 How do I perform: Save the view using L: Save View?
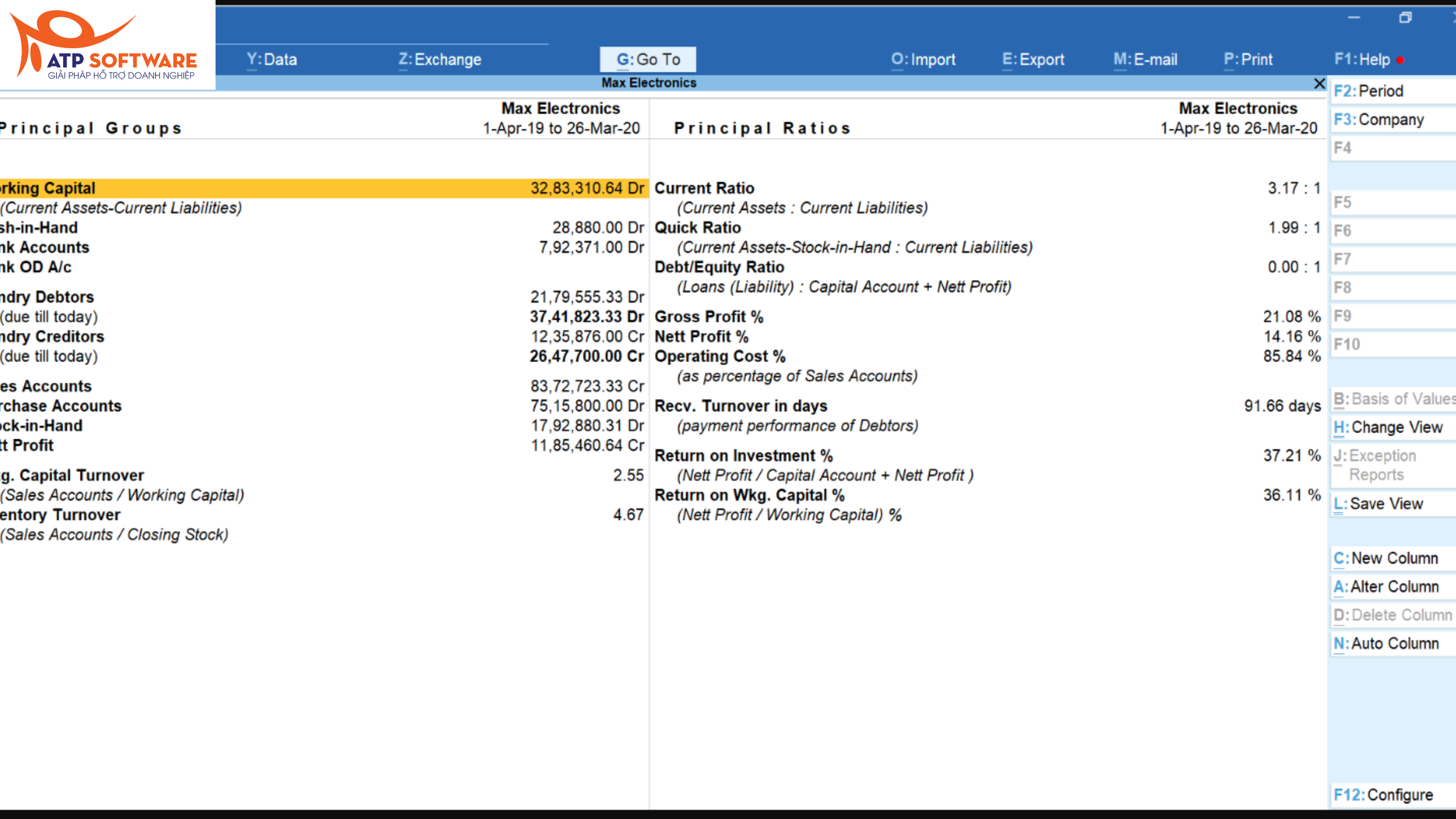(x=1381, y=504)
